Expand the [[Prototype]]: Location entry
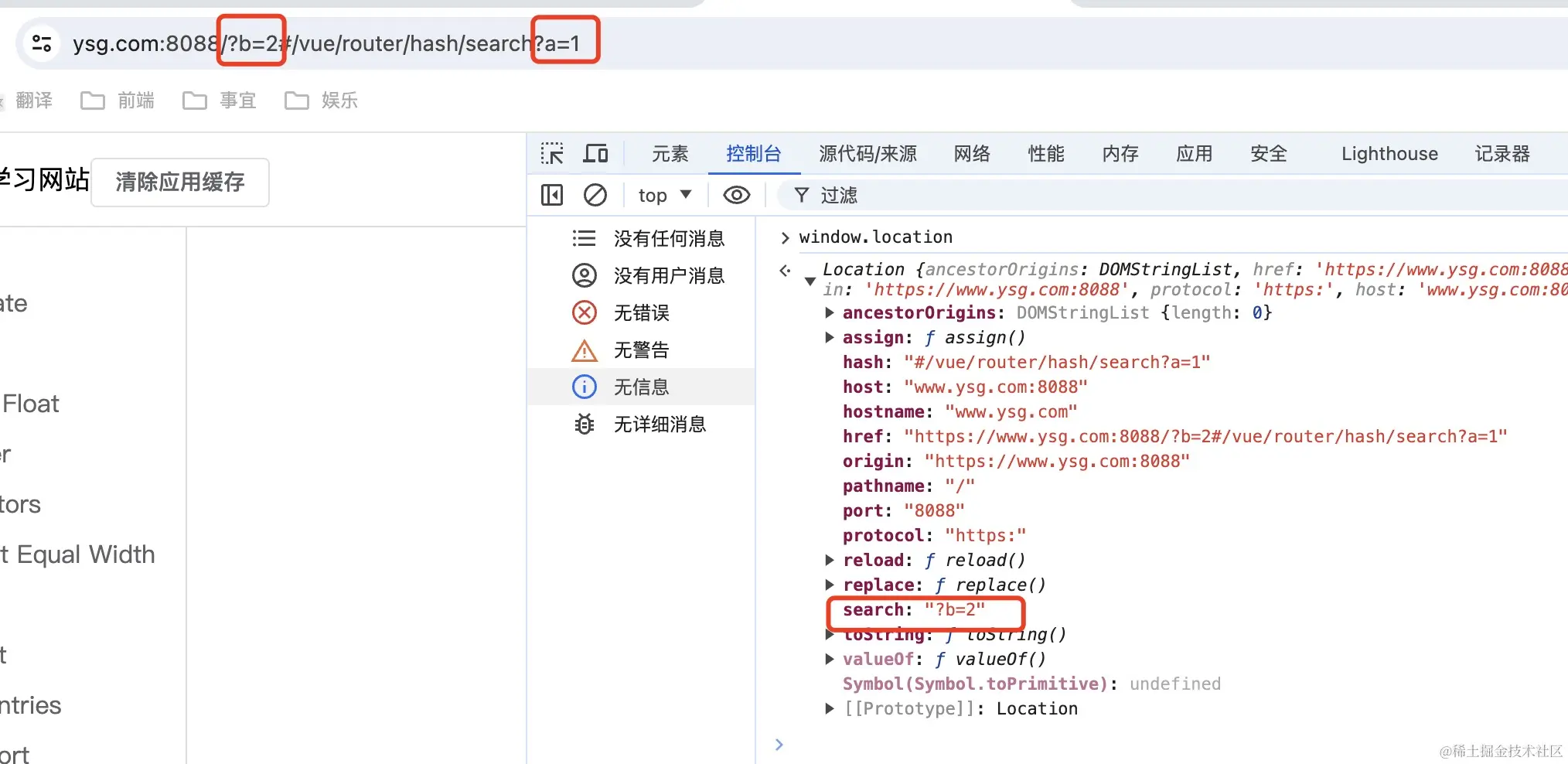Image resolution: width=1568 pixels, height=764 pixels. (x=830, y=708)
